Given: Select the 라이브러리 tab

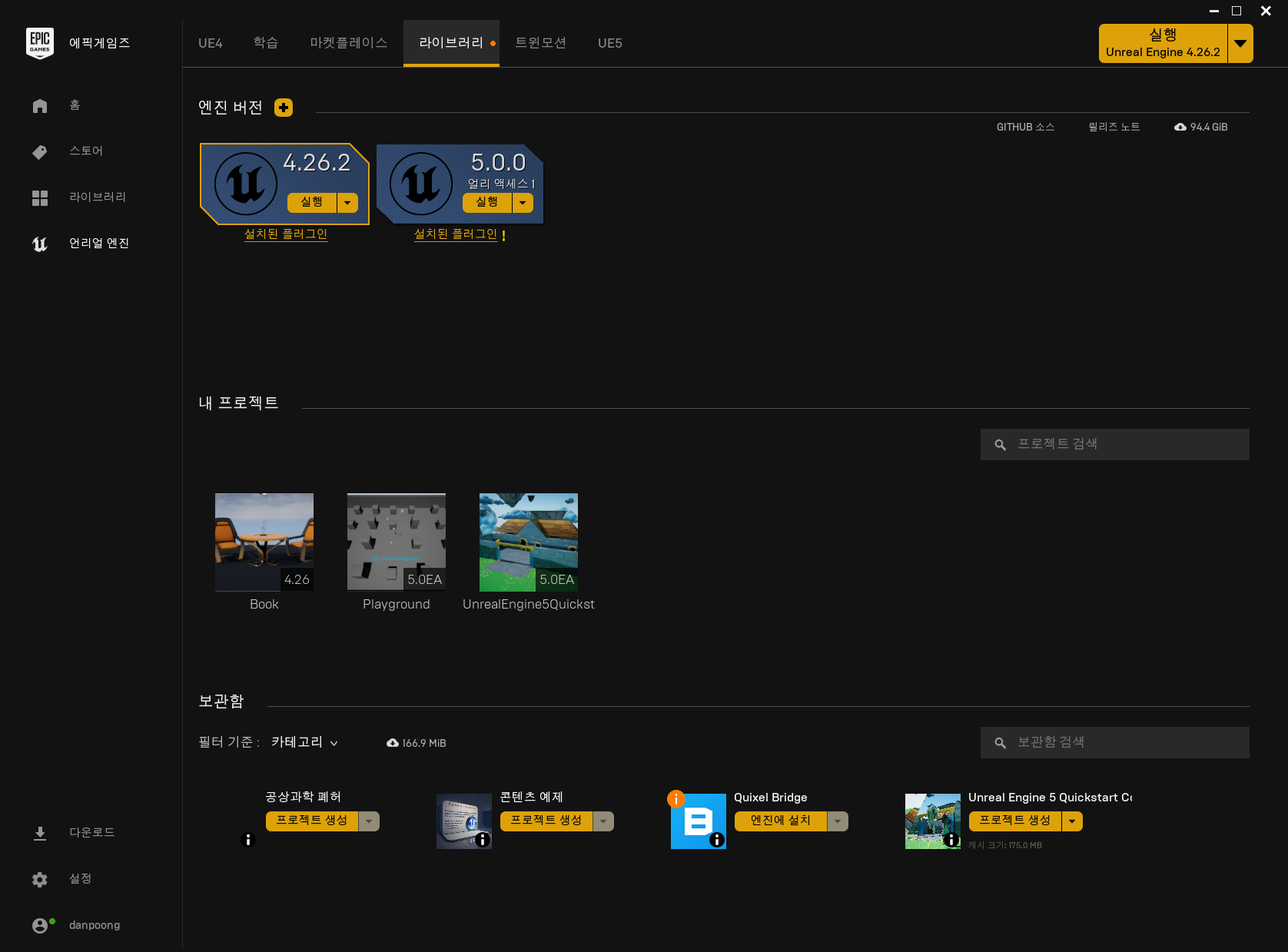Looking at the screenshot, I should click(451, 43).
